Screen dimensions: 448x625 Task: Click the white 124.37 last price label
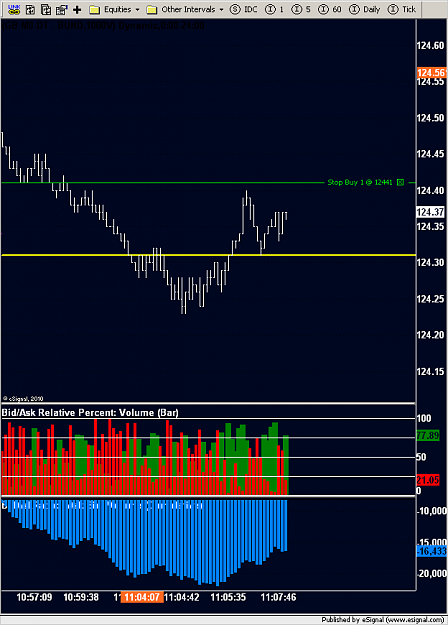pyautogui.click(x=430, y=212)
